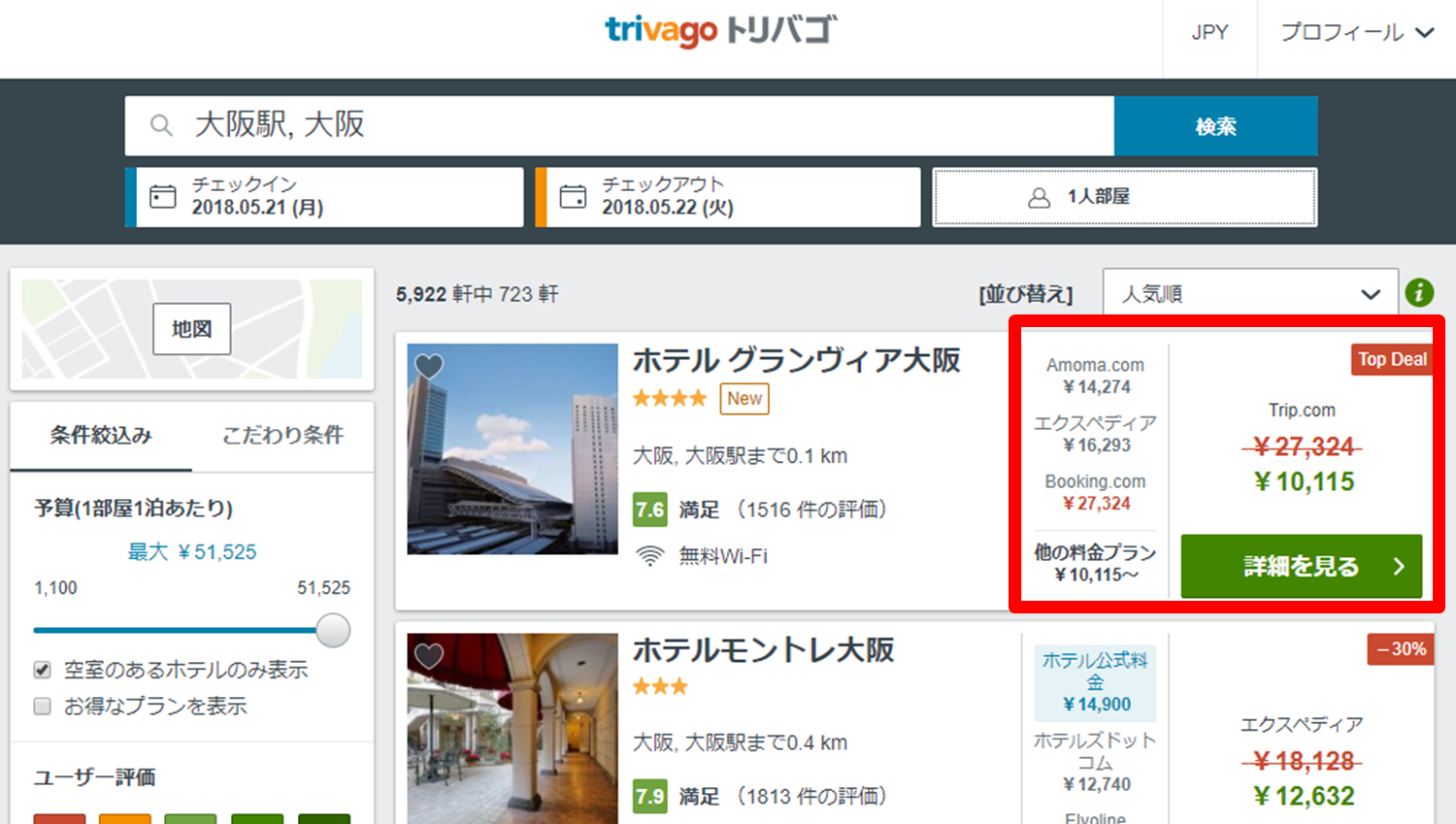Click the search magnifier icon
This screenshot has width=1456, height=824.
pyautogui.click(x=161, y=125)
